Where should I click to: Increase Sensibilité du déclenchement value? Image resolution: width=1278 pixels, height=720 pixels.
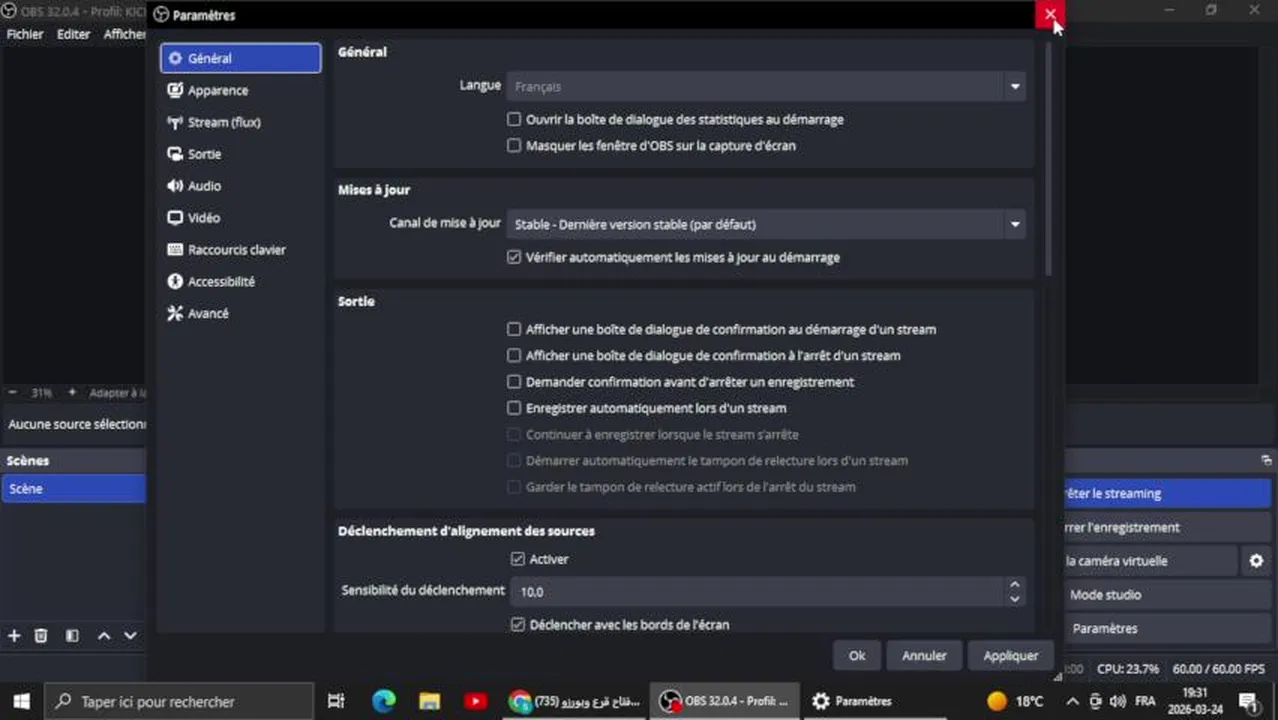pyautogui.click(x=1014, y=585)
